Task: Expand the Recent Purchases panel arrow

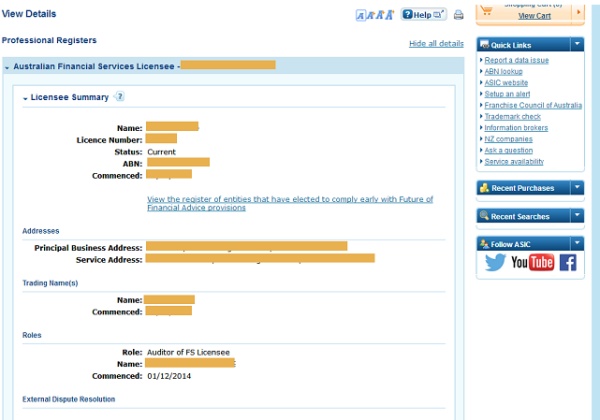Action: coord(577,188)
